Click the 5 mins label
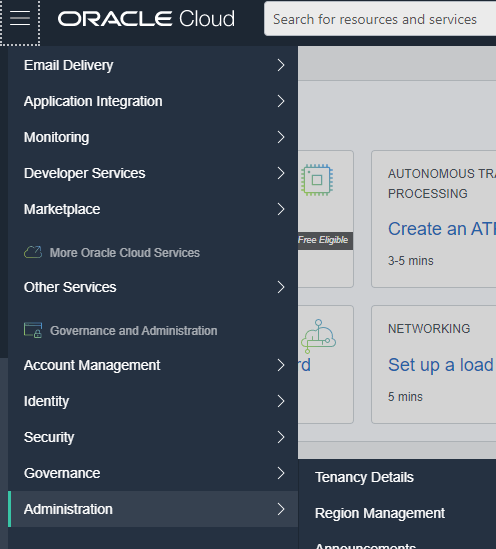This screenshot has height=549, width=496. (x=405, y=397)
